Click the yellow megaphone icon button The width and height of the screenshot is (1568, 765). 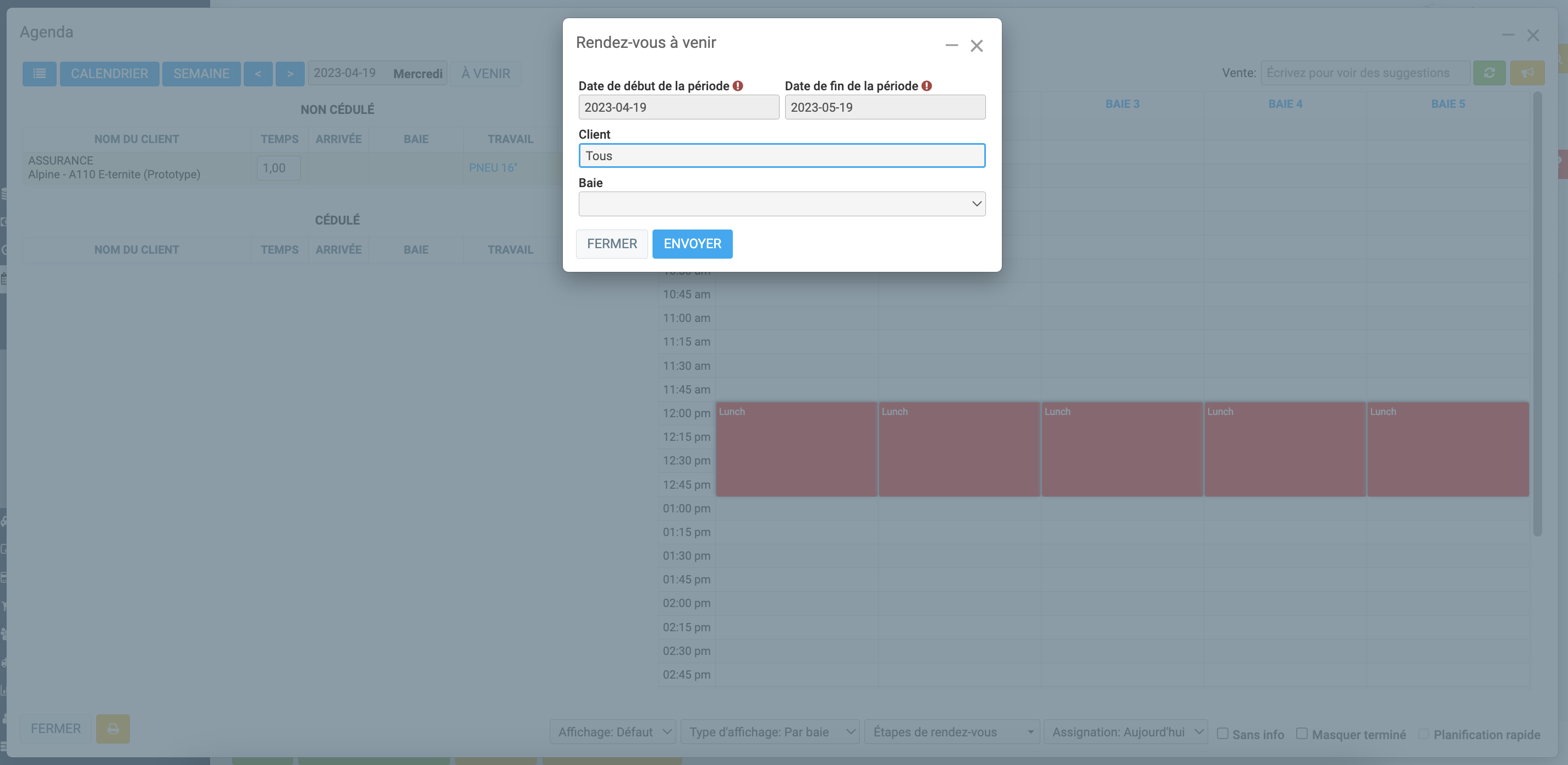[1527, 73]
